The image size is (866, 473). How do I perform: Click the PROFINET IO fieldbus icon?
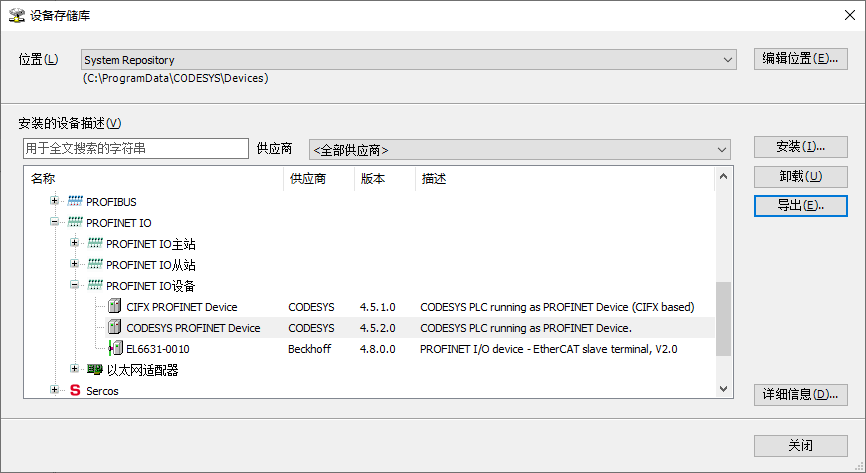pos(75,222)
